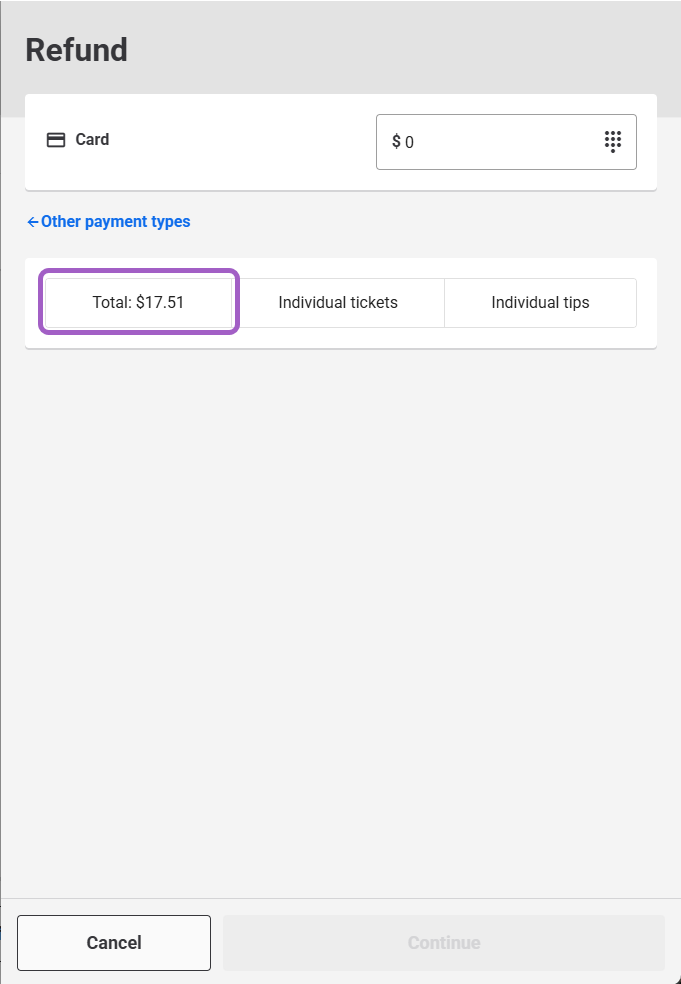Click the Refund dialog heading
This screenshot has height=984, width=681.
click(x=76, y=50)
